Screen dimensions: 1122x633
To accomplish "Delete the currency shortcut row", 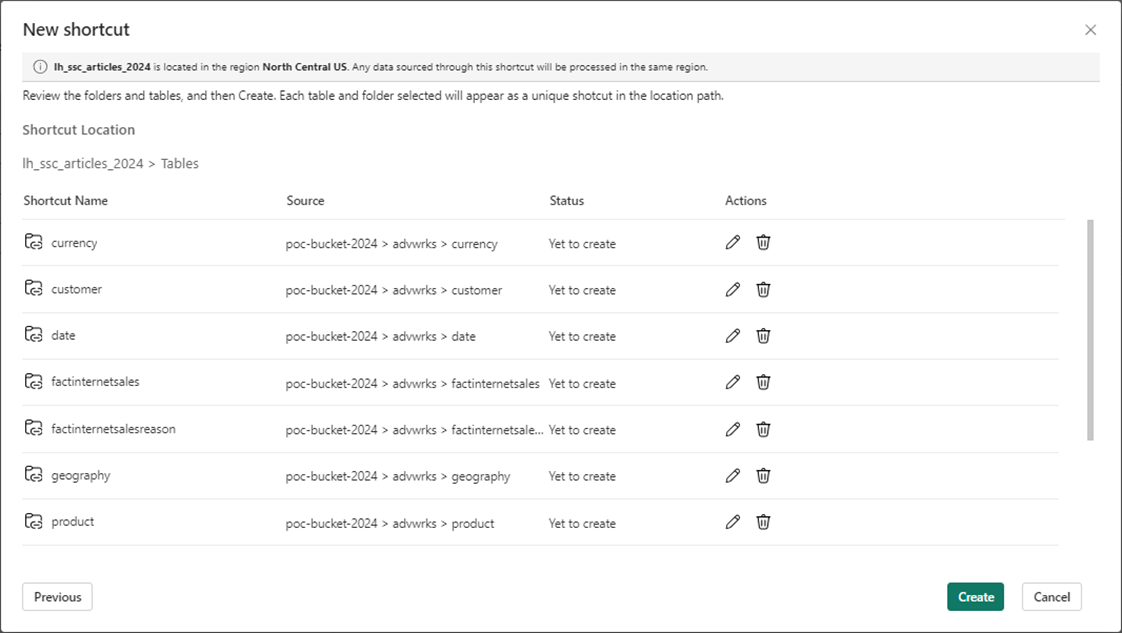I will pyautogui.click(x=763, y=243).
